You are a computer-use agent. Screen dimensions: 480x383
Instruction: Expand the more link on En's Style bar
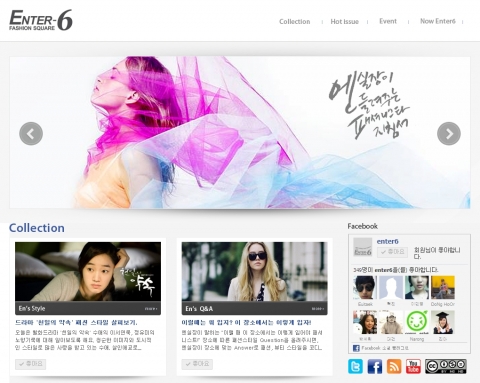click(x=151, y=309)
